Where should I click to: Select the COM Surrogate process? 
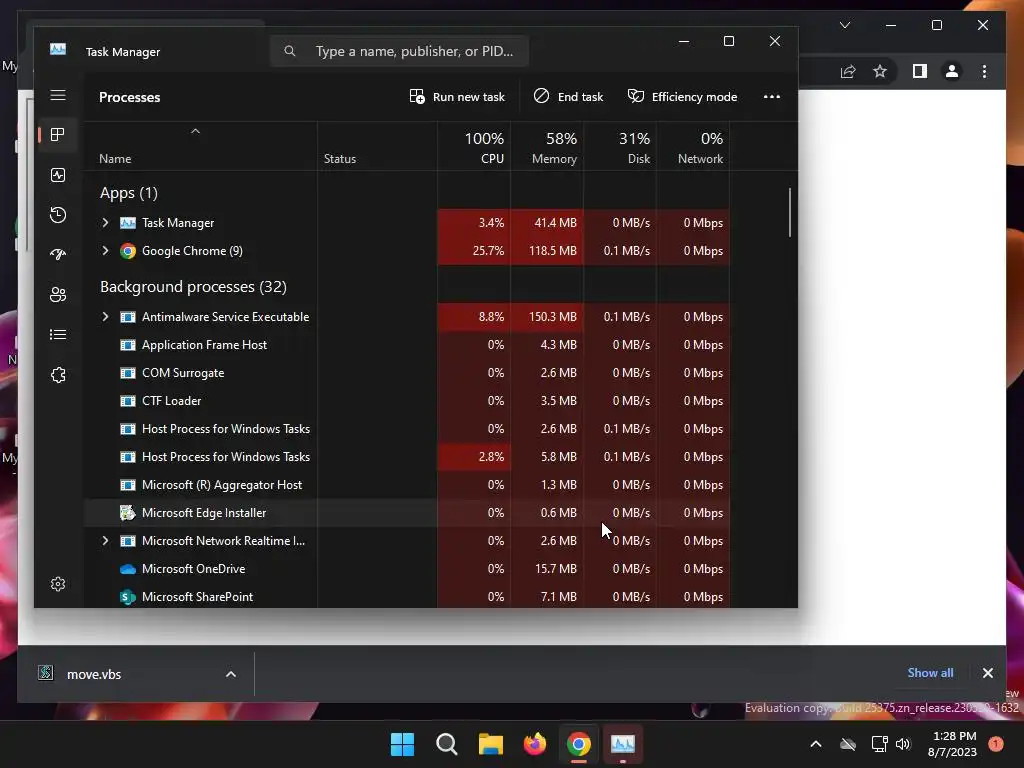[x=406, y=373]
